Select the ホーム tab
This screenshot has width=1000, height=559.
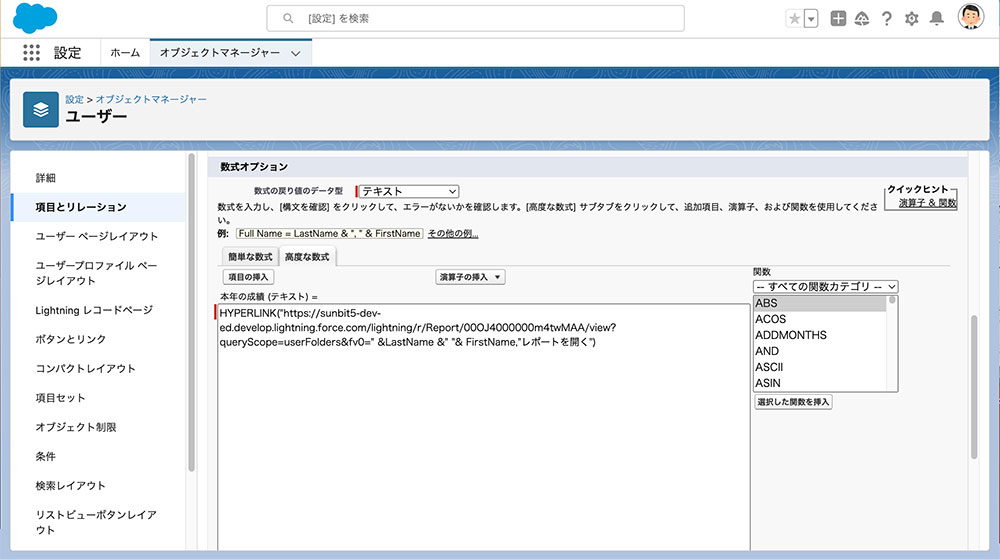pyautogui.click(x=125, y=53)
